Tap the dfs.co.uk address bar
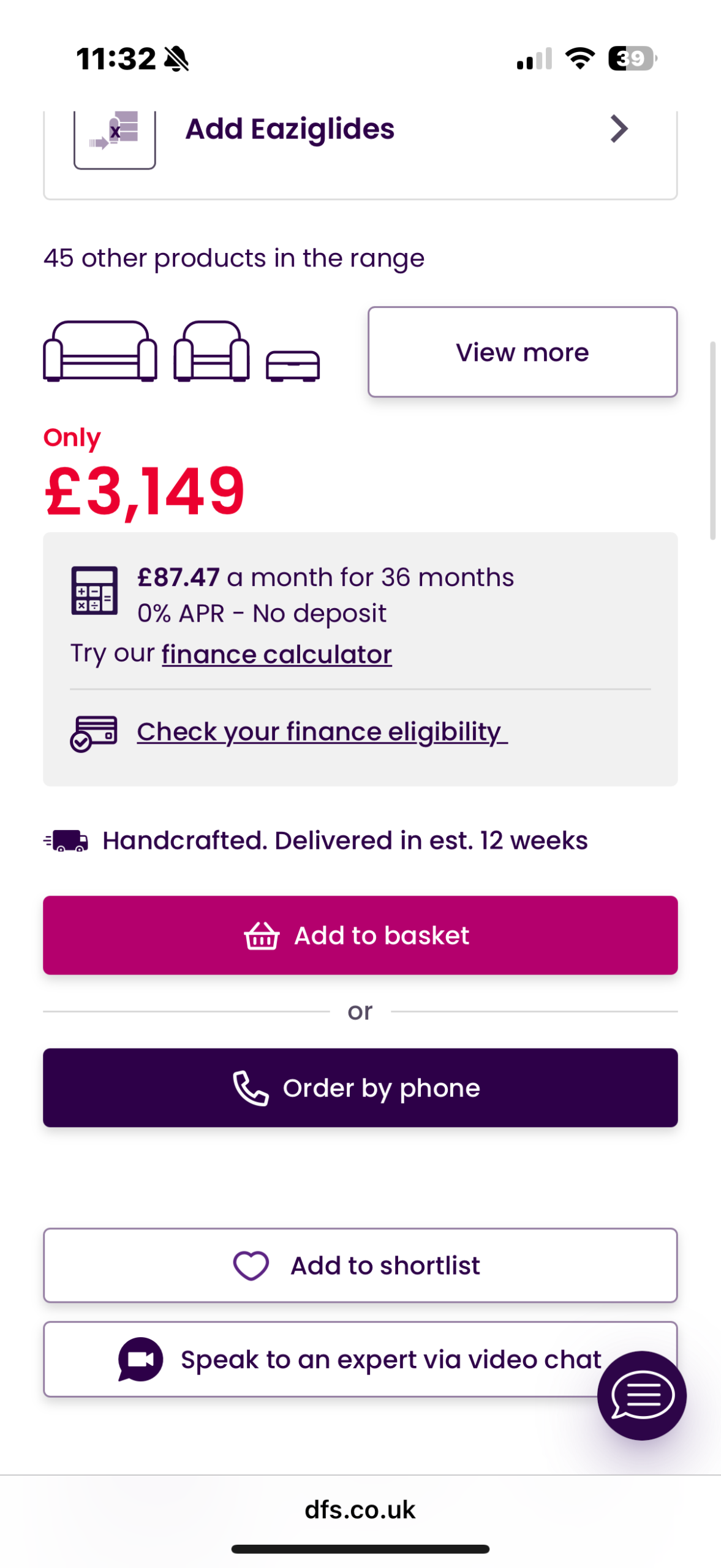 (360, 1509)
